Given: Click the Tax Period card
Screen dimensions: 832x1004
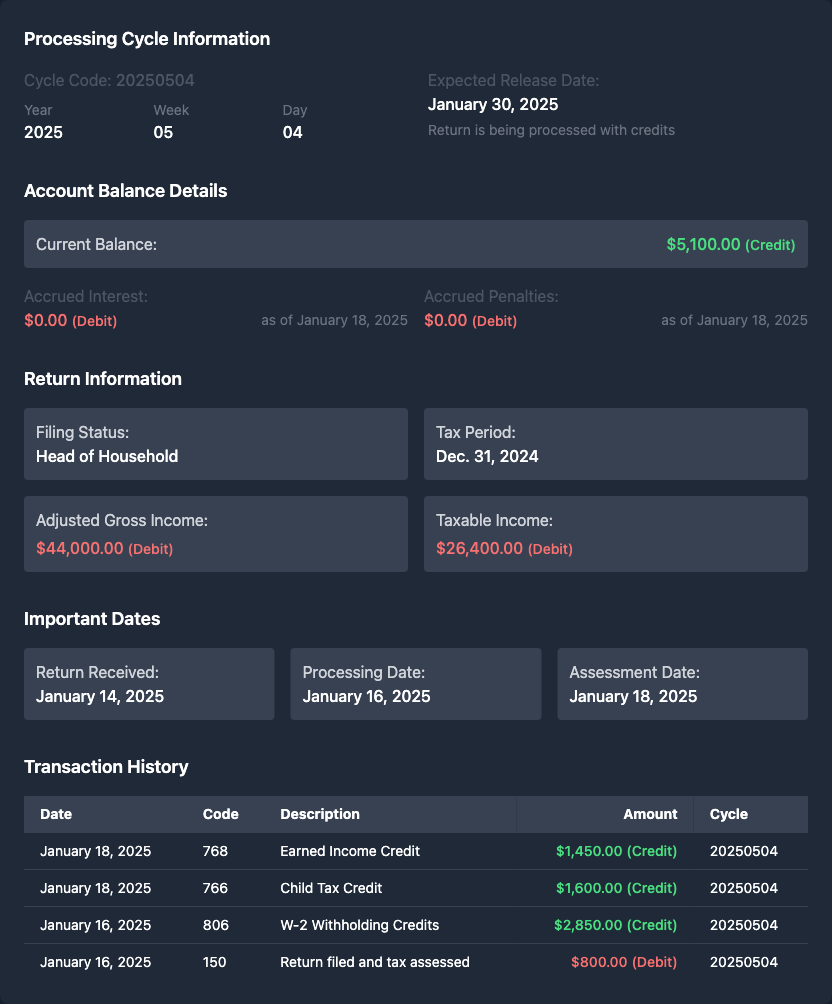Looking at the screenshot, I should (x=616, y=444).
